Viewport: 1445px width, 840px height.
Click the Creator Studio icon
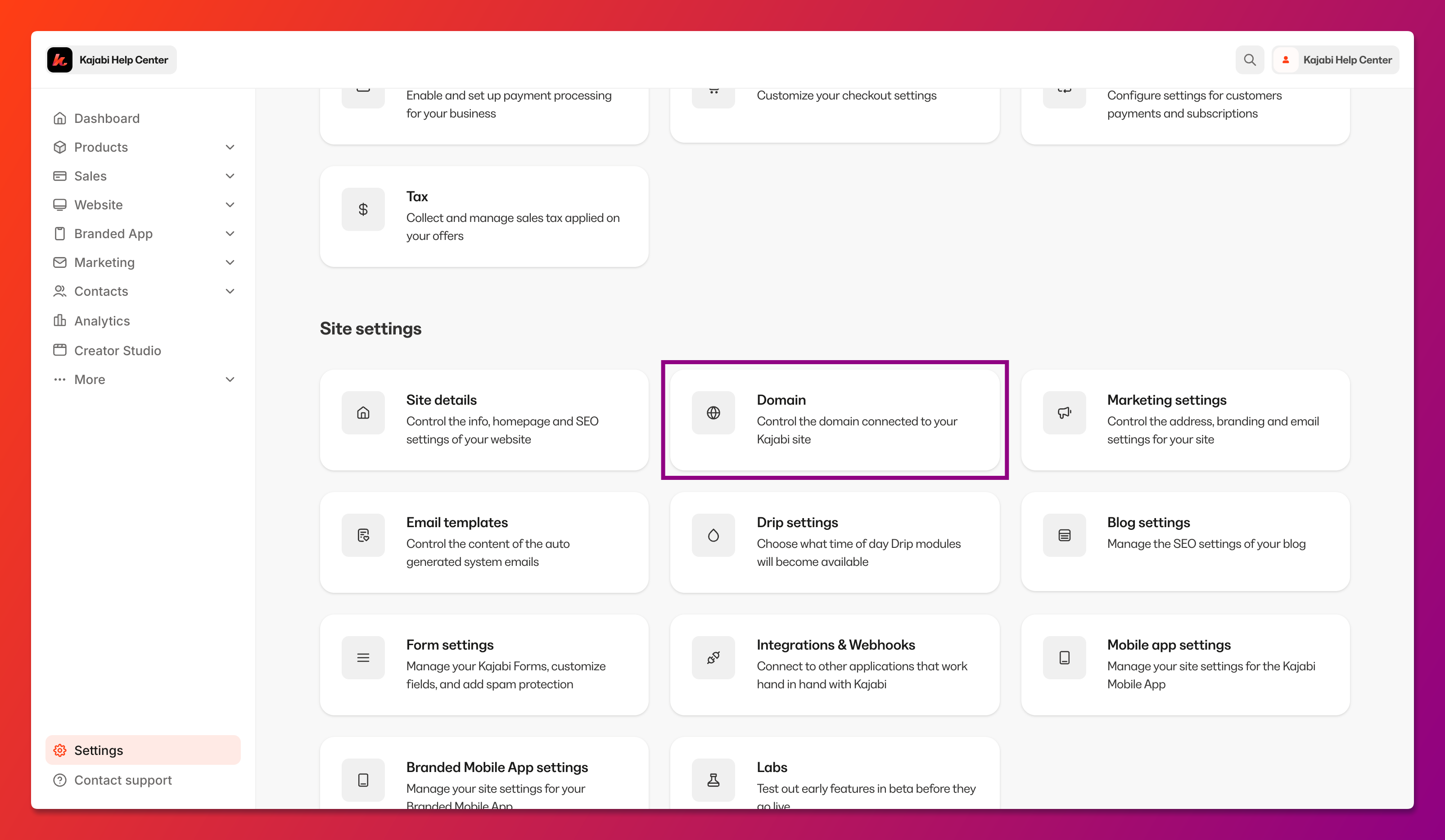click(x=59, y=350)
